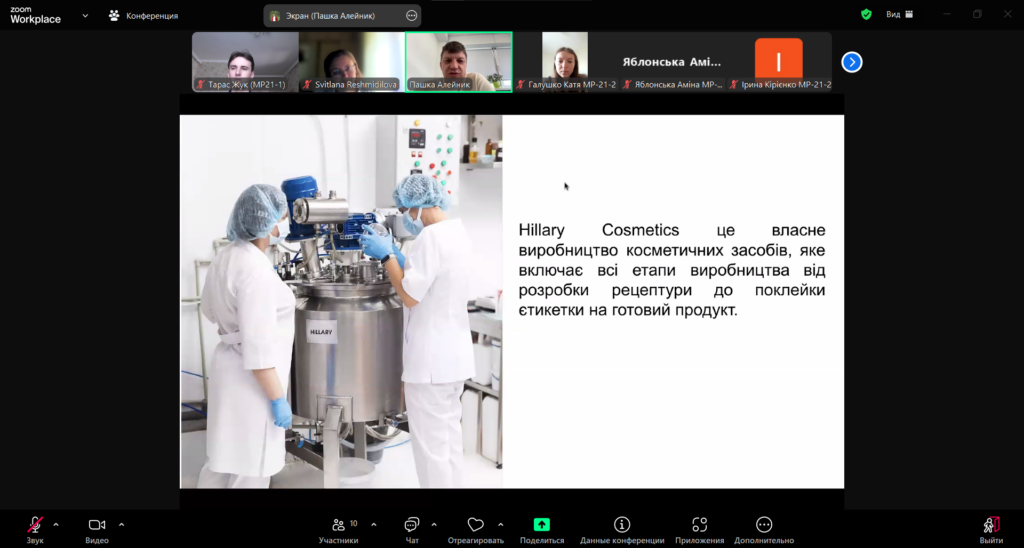Expand the arrow next to Участники
This screenshot has height=548, width=1024.
[x=374, y=524]
